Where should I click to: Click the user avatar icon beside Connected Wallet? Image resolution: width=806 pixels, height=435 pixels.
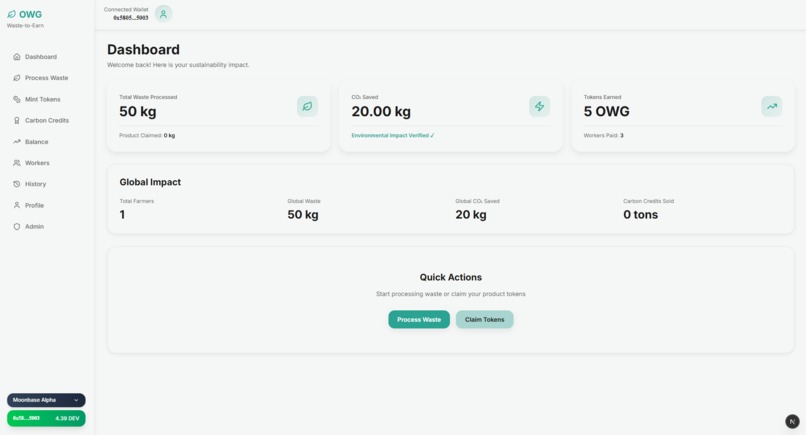pyautogui.click(x=163, y=14)
